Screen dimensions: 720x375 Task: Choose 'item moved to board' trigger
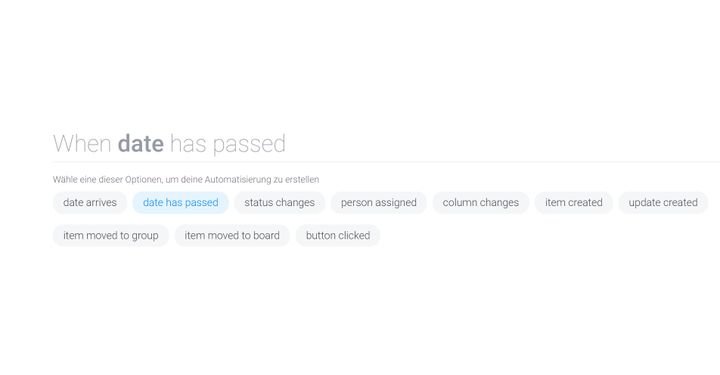tap(232, 235)
